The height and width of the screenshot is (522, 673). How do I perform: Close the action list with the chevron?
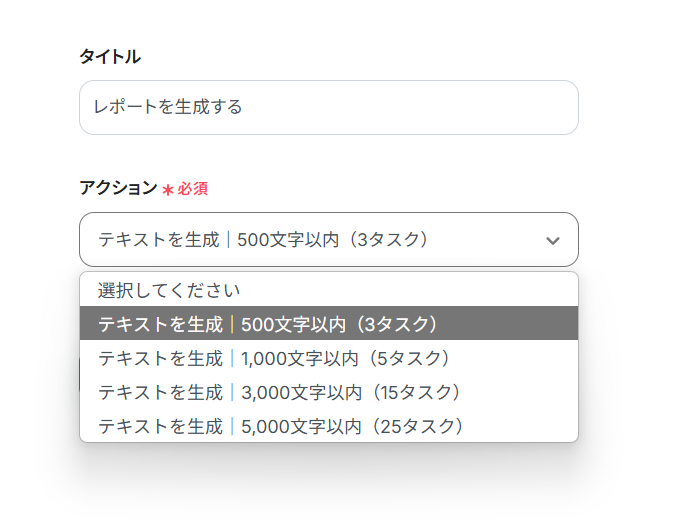(552, 240)
